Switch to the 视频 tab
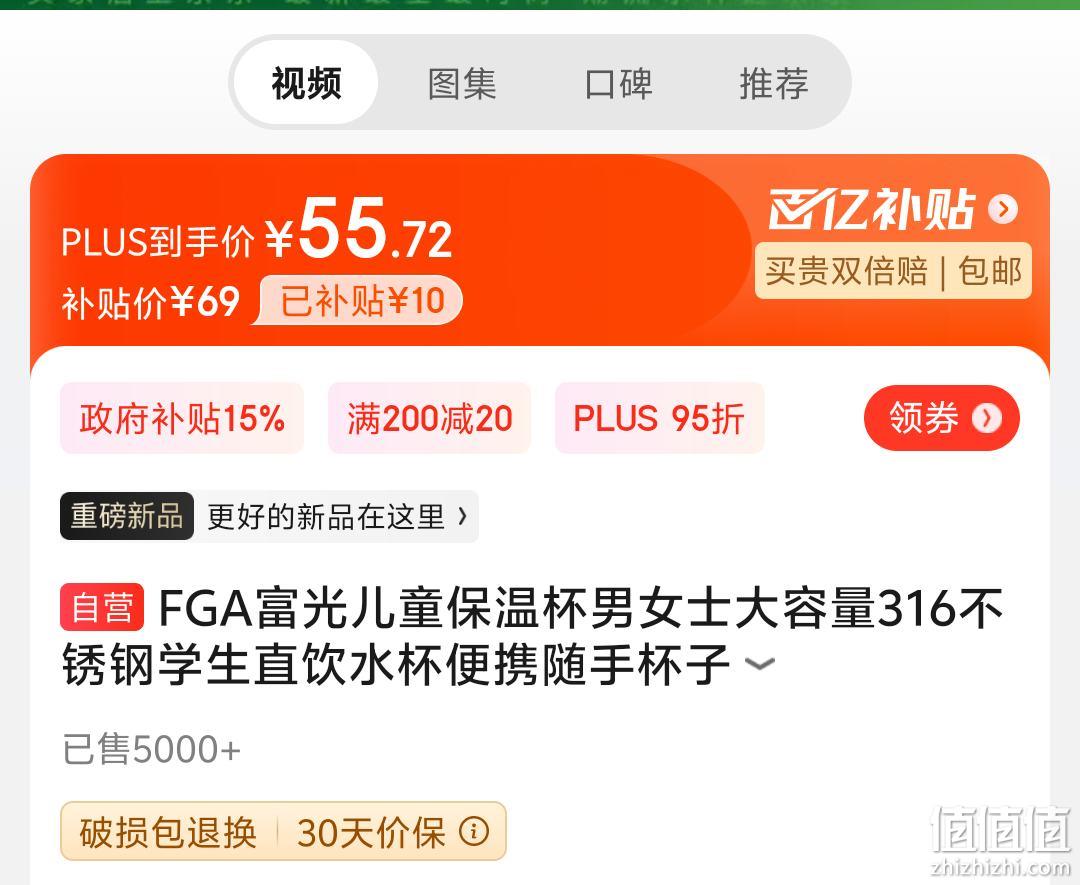This screenshot has height=885, width=1080. [x=306, y=83]
